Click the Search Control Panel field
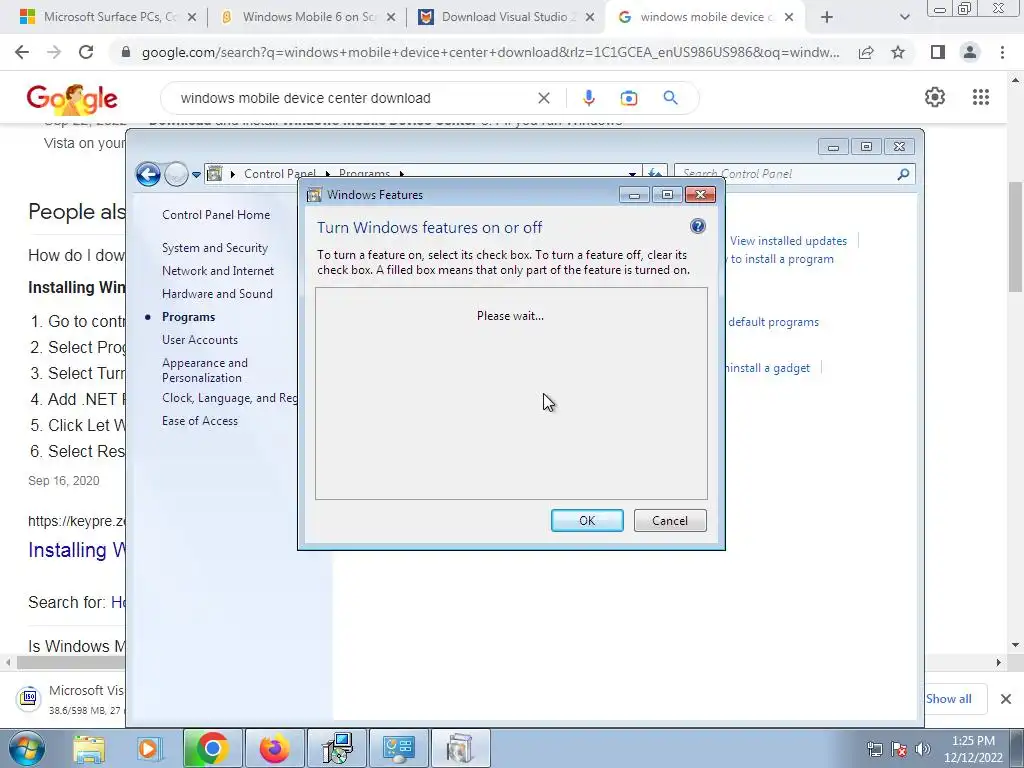The image size is (1024, 768). pyautogui.click(x=786, y=174)
